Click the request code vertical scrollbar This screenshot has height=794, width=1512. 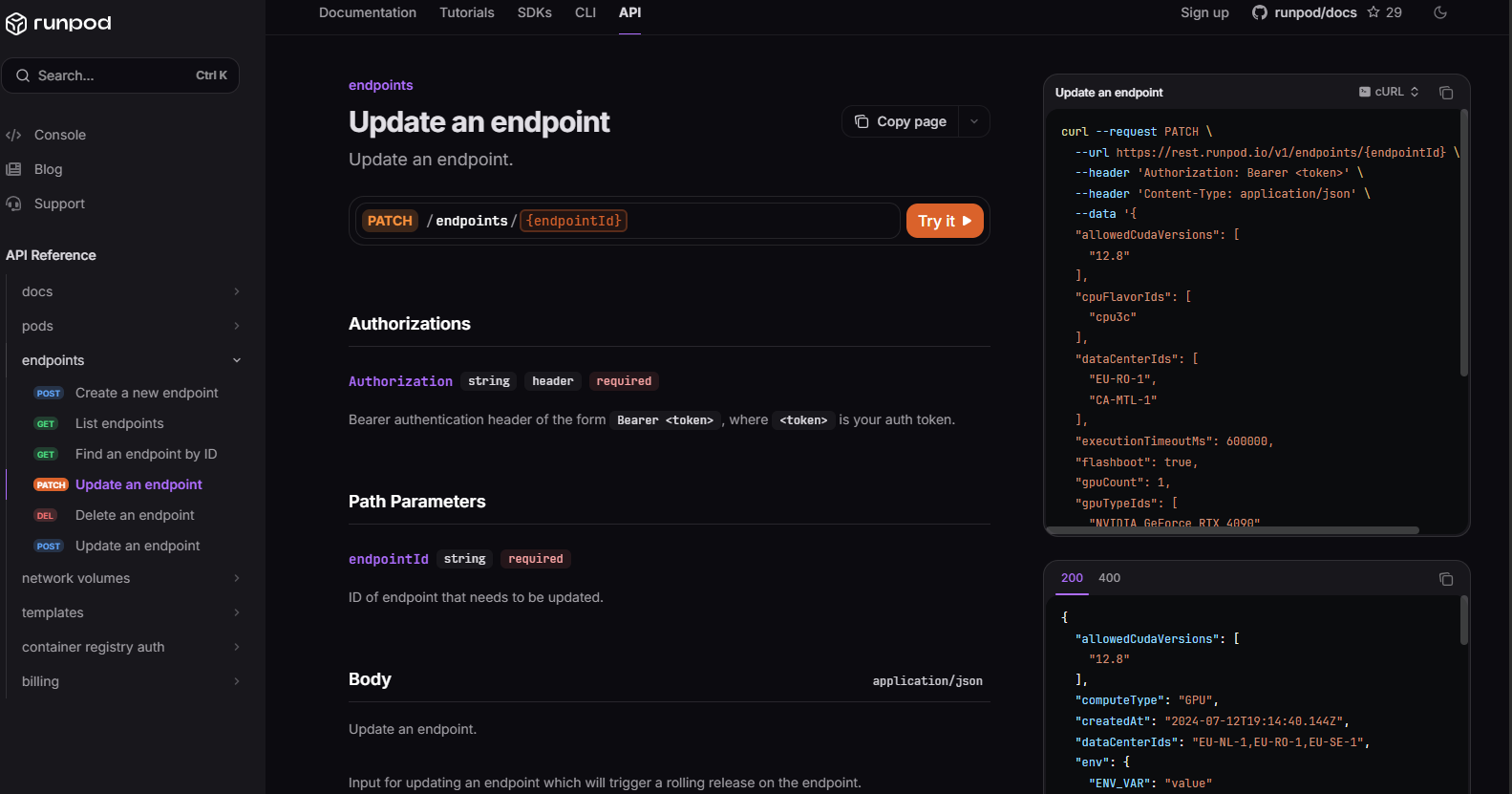1464,243
